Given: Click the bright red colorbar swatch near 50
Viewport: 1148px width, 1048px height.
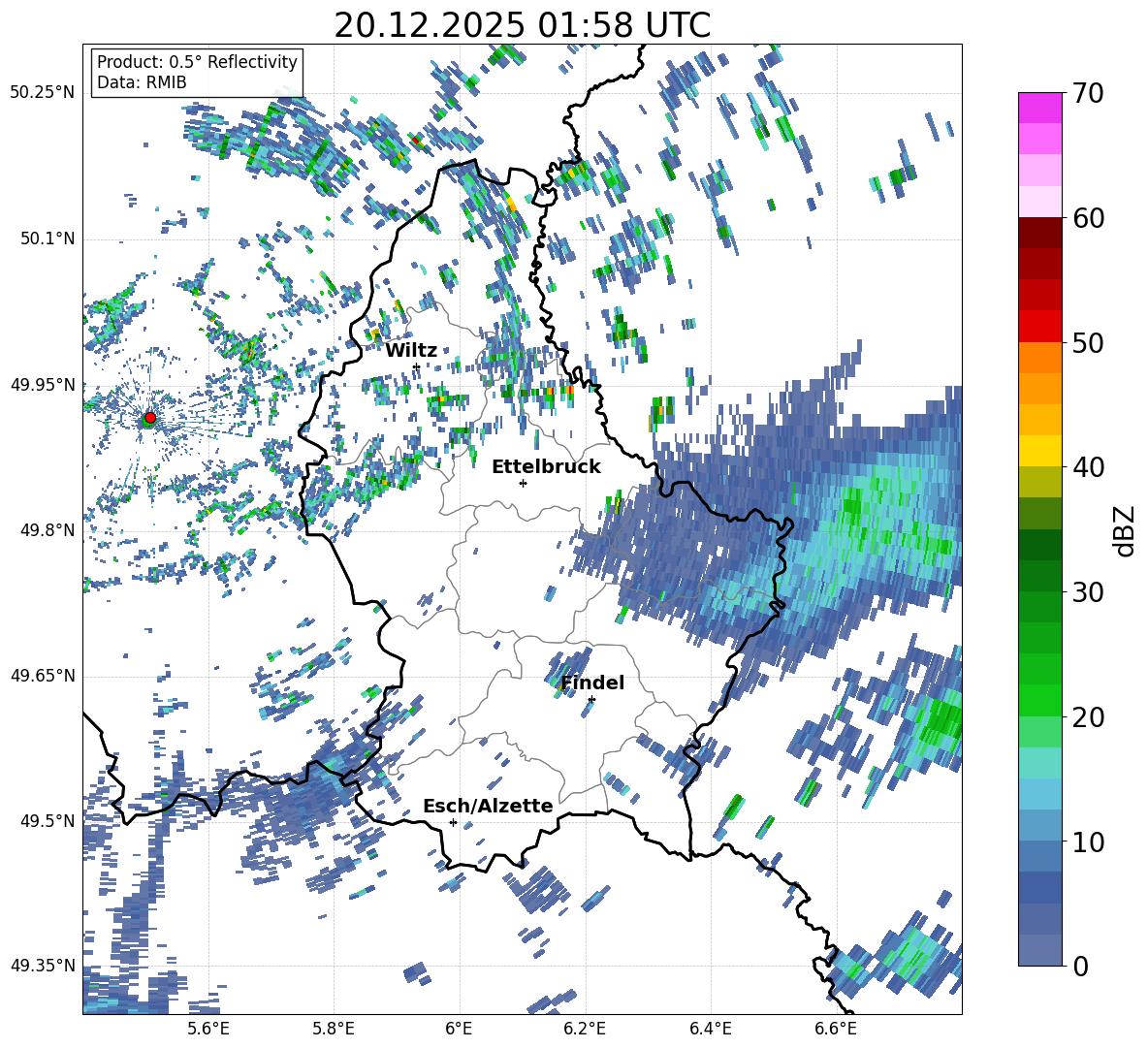Looking at the screenshot, I should tap(1039, 327).
